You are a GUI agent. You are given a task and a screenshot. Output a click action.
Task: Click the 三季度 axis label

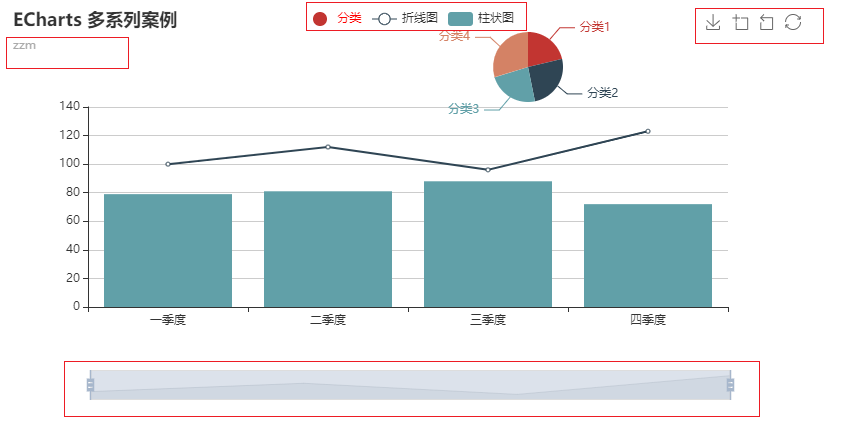point(488,320)
